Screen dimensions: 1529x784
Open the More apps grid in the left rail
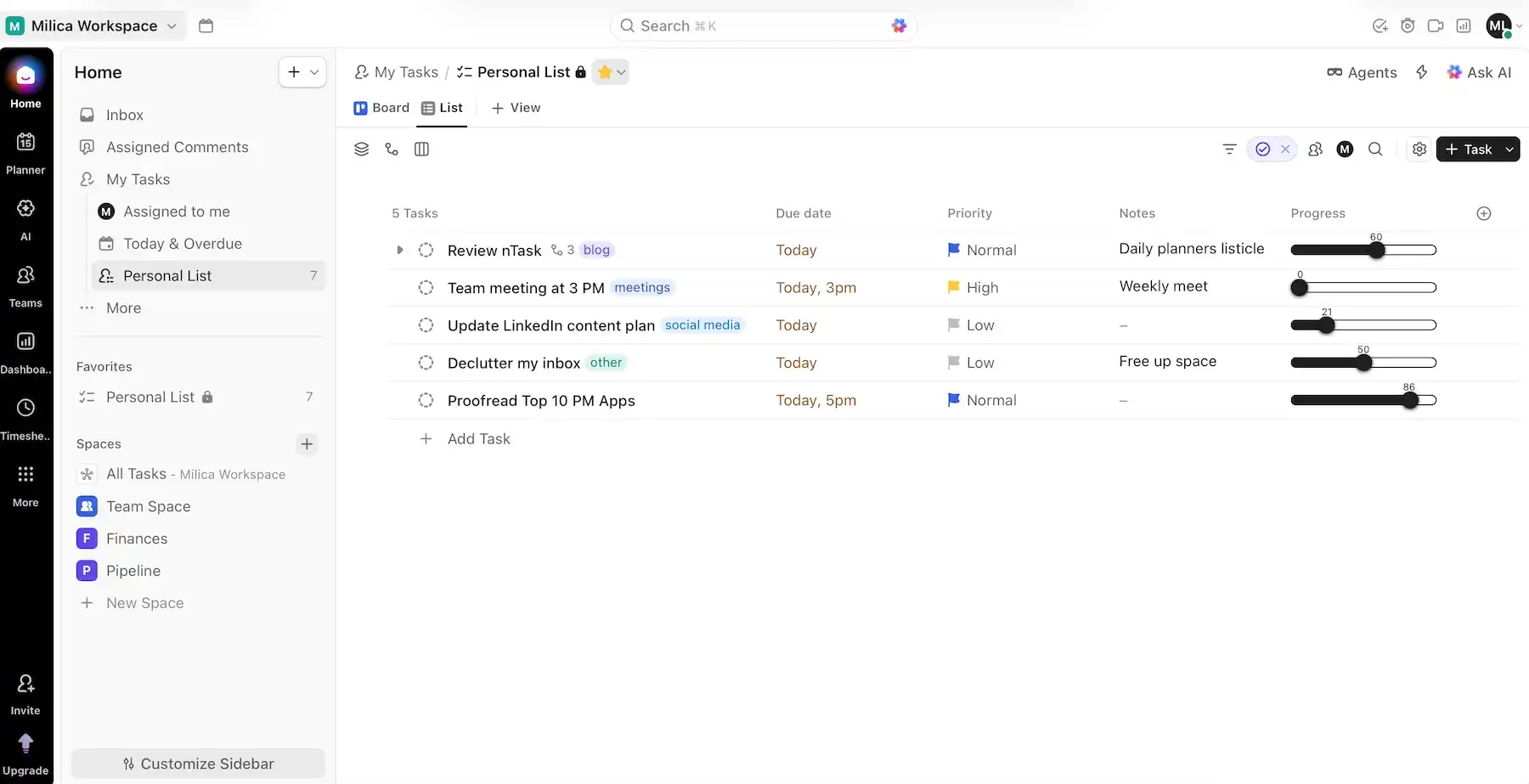tap(25, 484)
